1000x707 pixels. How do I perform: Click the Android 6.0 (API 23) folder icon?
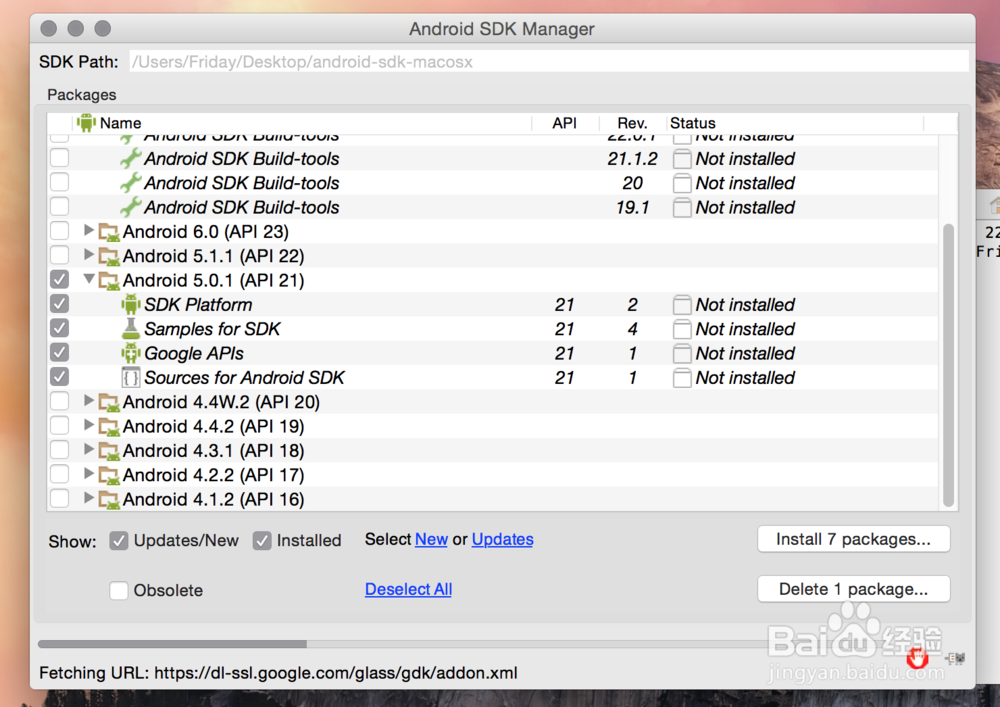click(x=109, y=232)
